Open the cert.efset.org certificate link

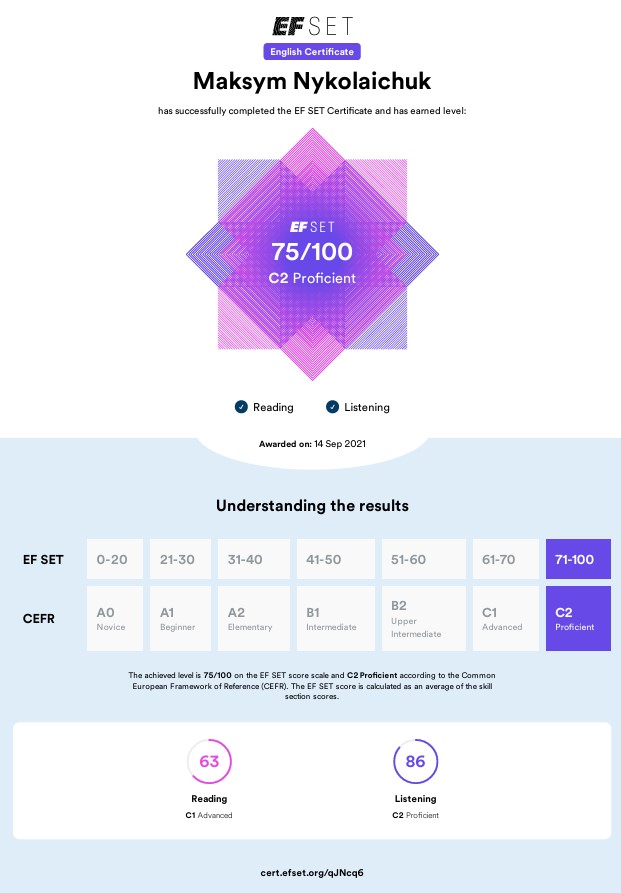311,872
